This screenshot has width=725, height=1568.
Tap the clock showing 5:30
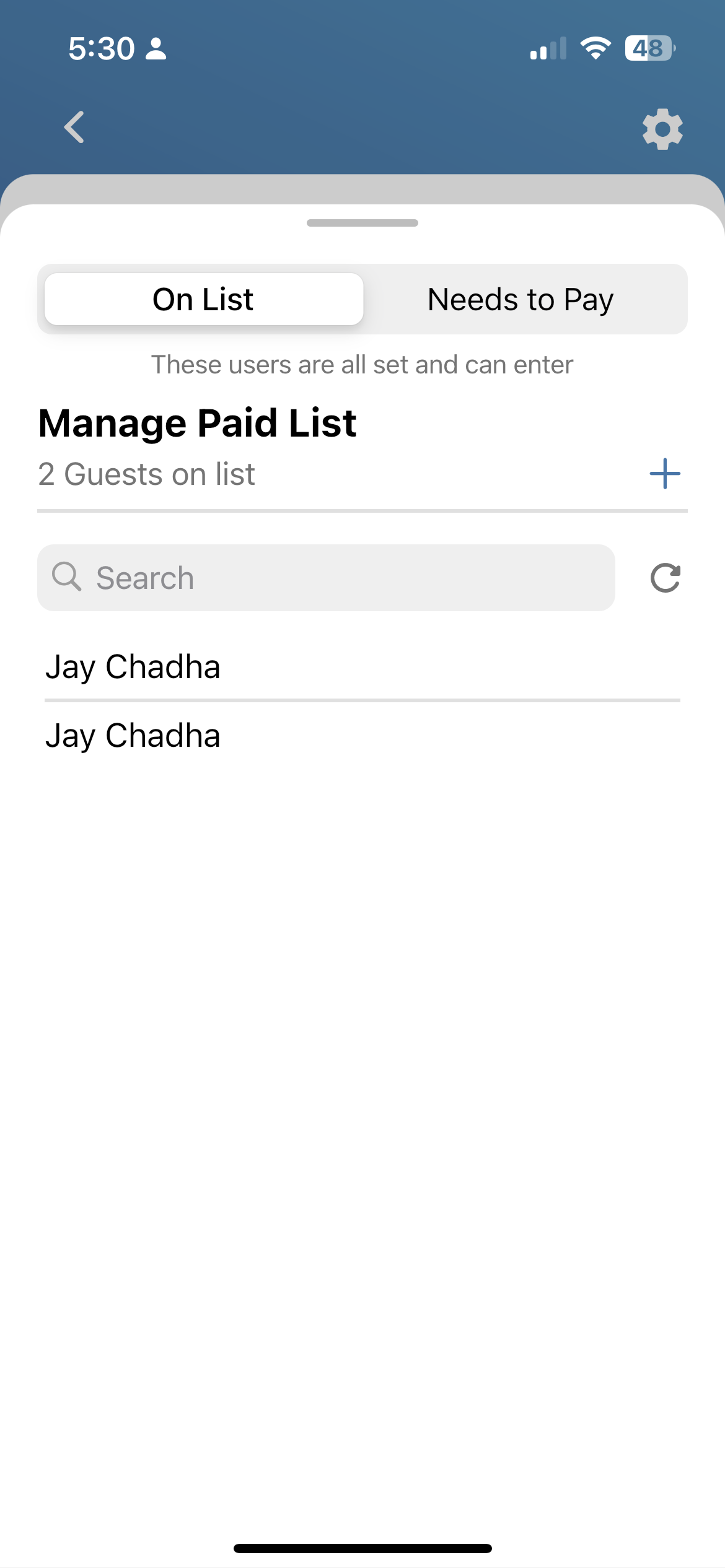click(x=101, y=48)
